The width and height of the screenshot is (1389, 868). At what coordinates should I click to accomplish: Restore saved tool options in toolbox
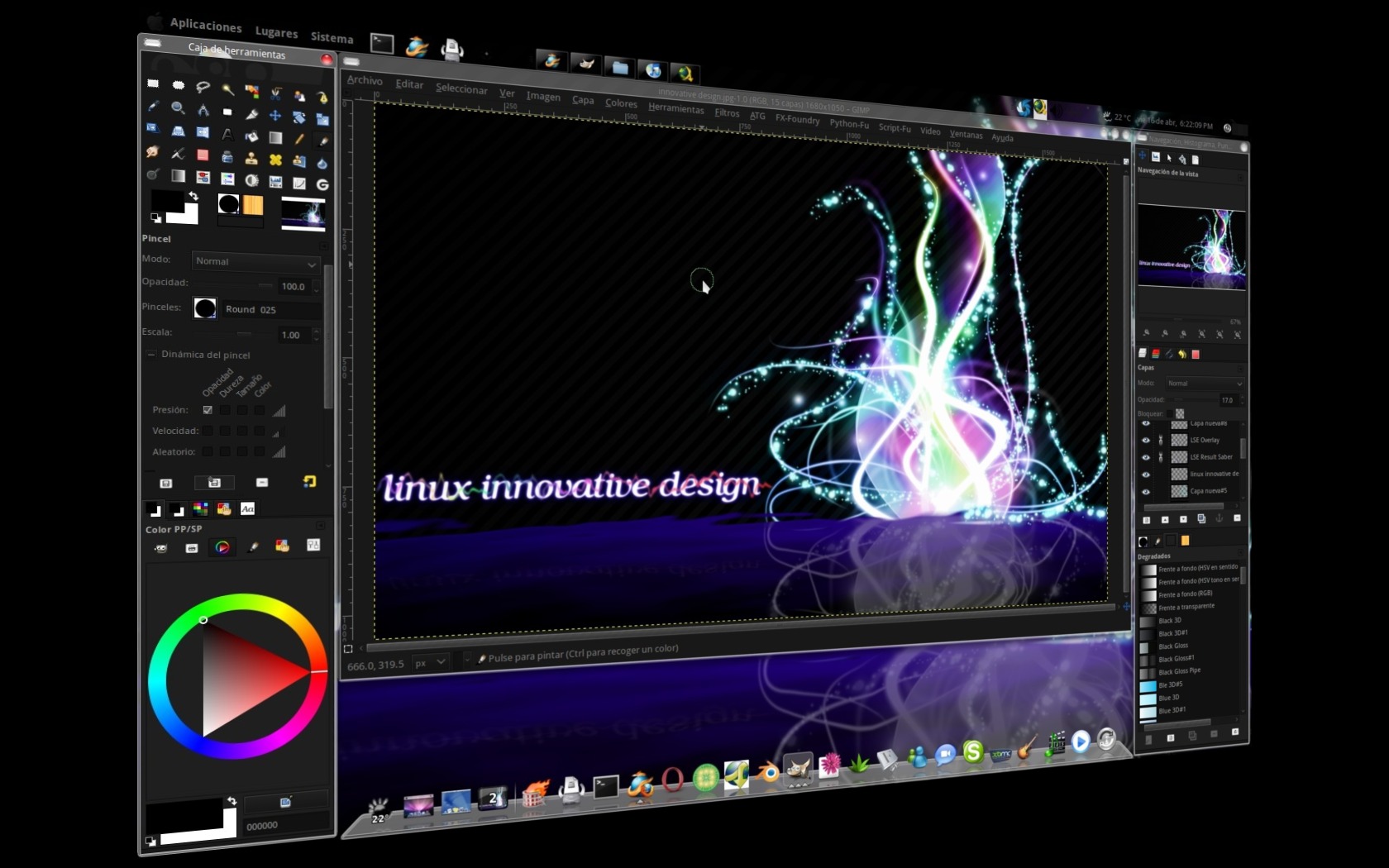(x=214, y=482)
